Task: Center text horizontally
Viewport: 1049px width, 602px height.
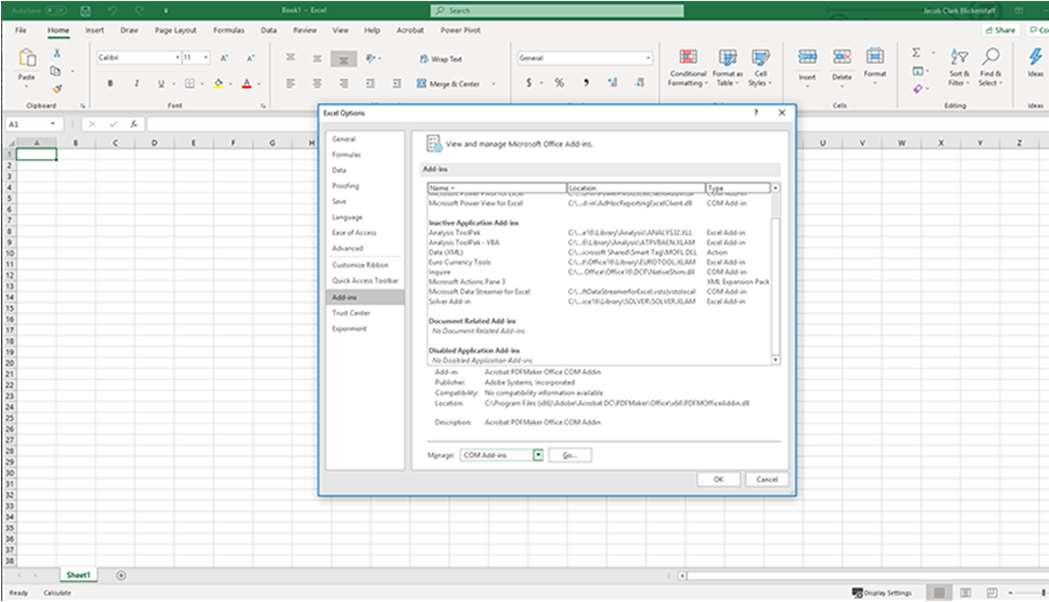Action: [317, 84]
